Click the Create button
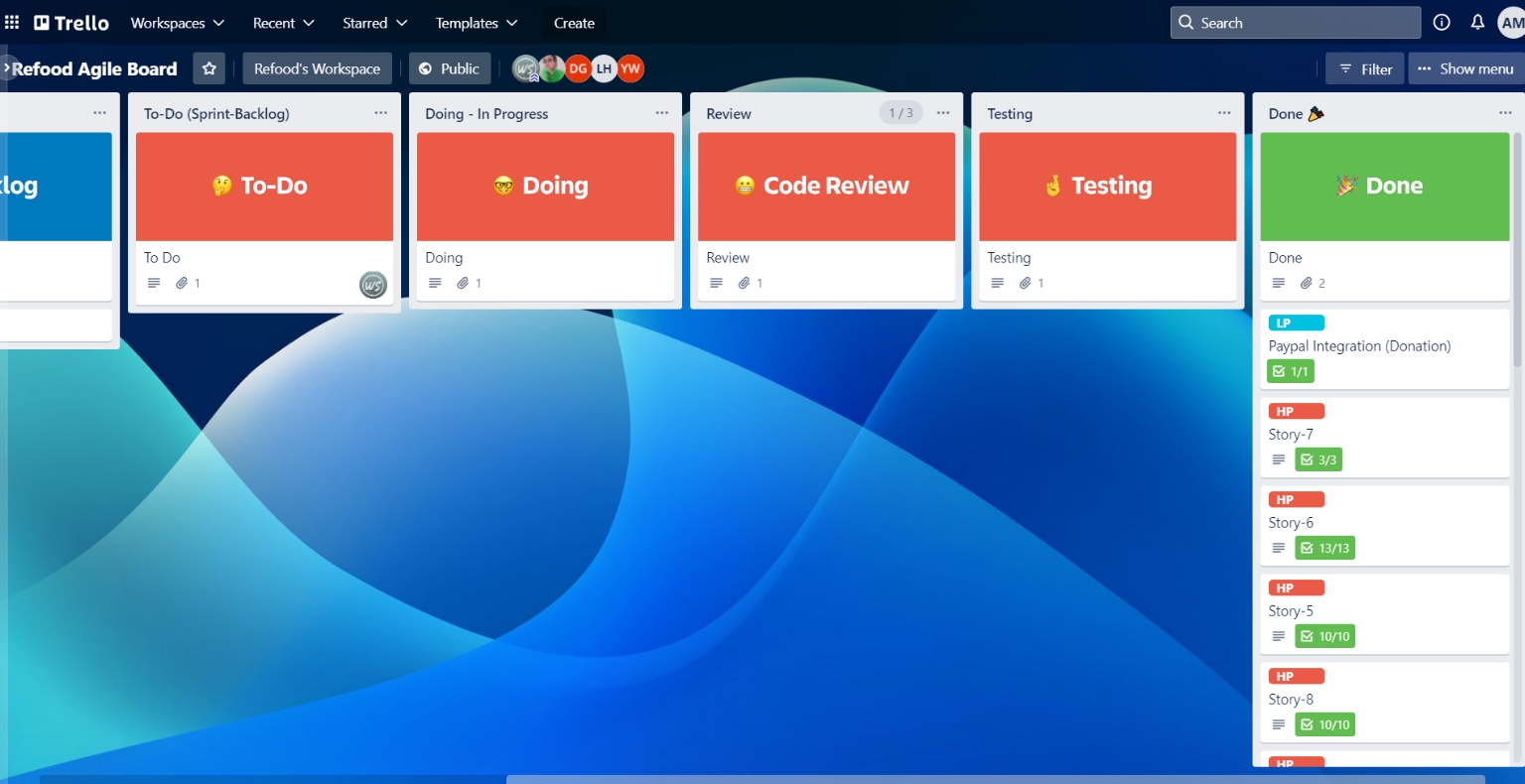Viewport: 1525px width, 784px height. 574,23
